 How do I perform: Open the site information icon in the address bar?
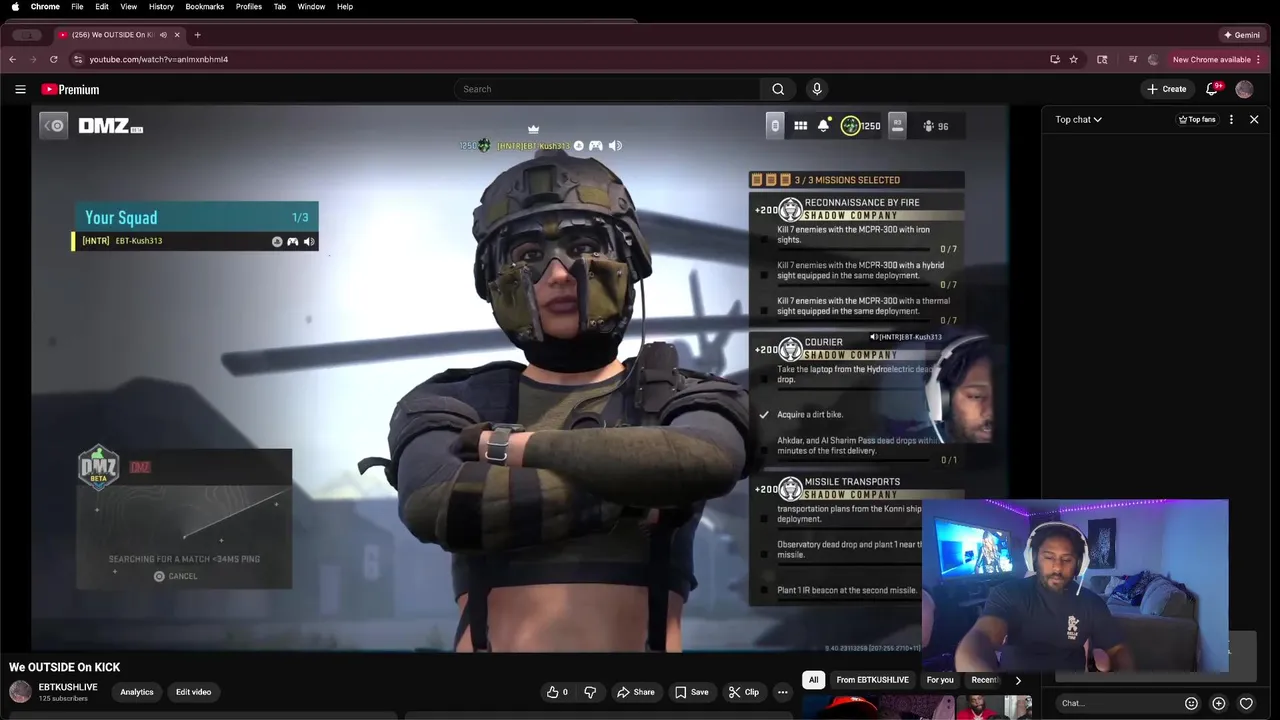coord(78,59)
